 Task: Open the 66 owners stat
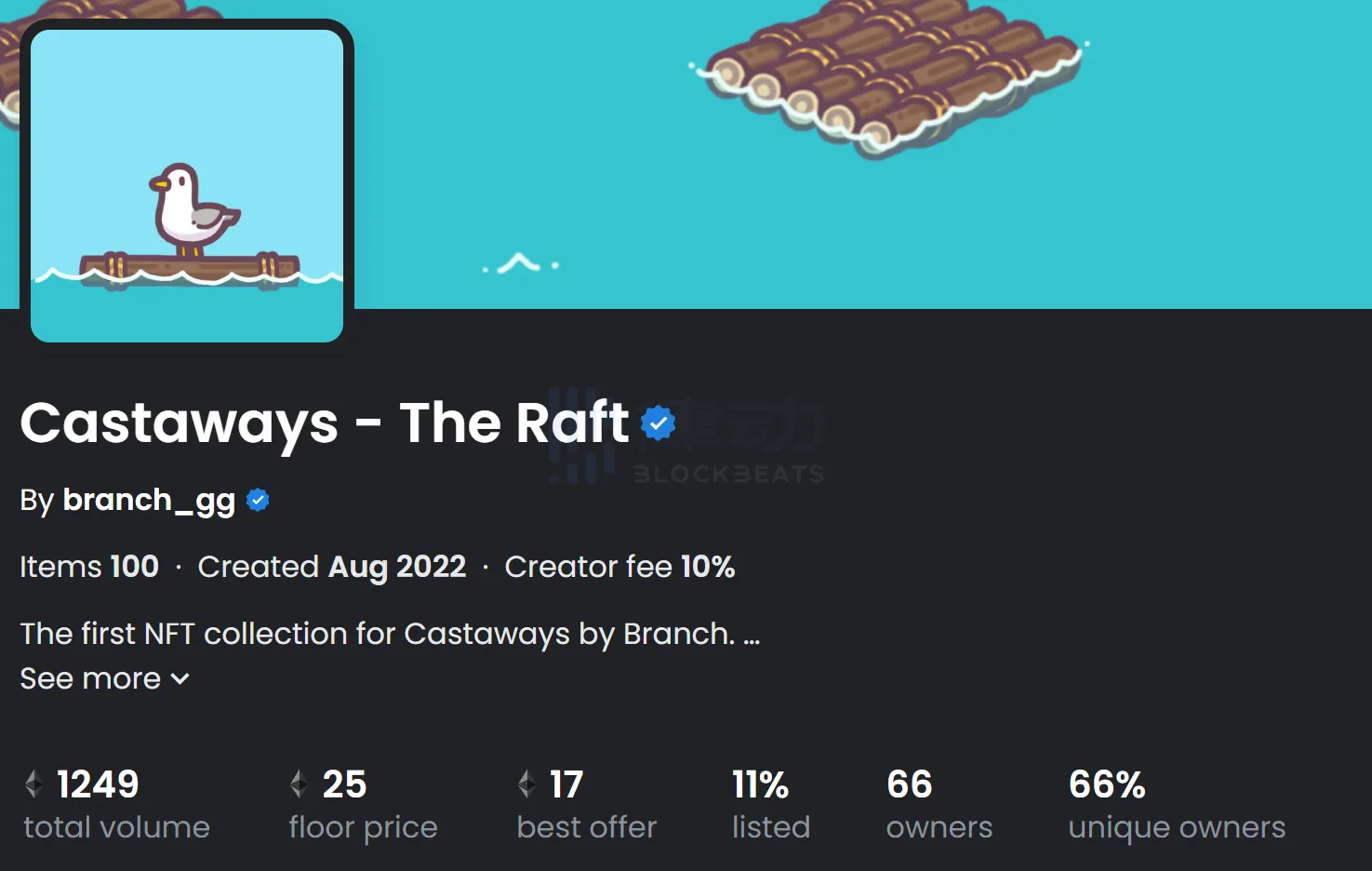tap(909, 784)
